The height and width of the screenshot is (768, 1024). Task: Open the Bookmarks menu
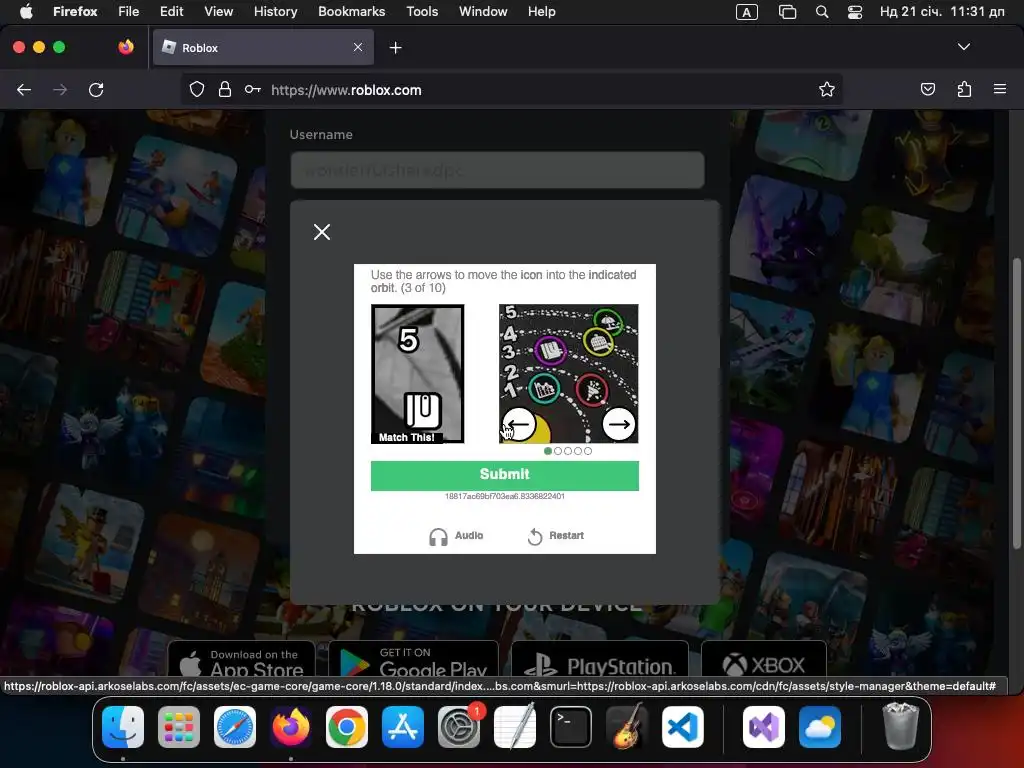351,12
